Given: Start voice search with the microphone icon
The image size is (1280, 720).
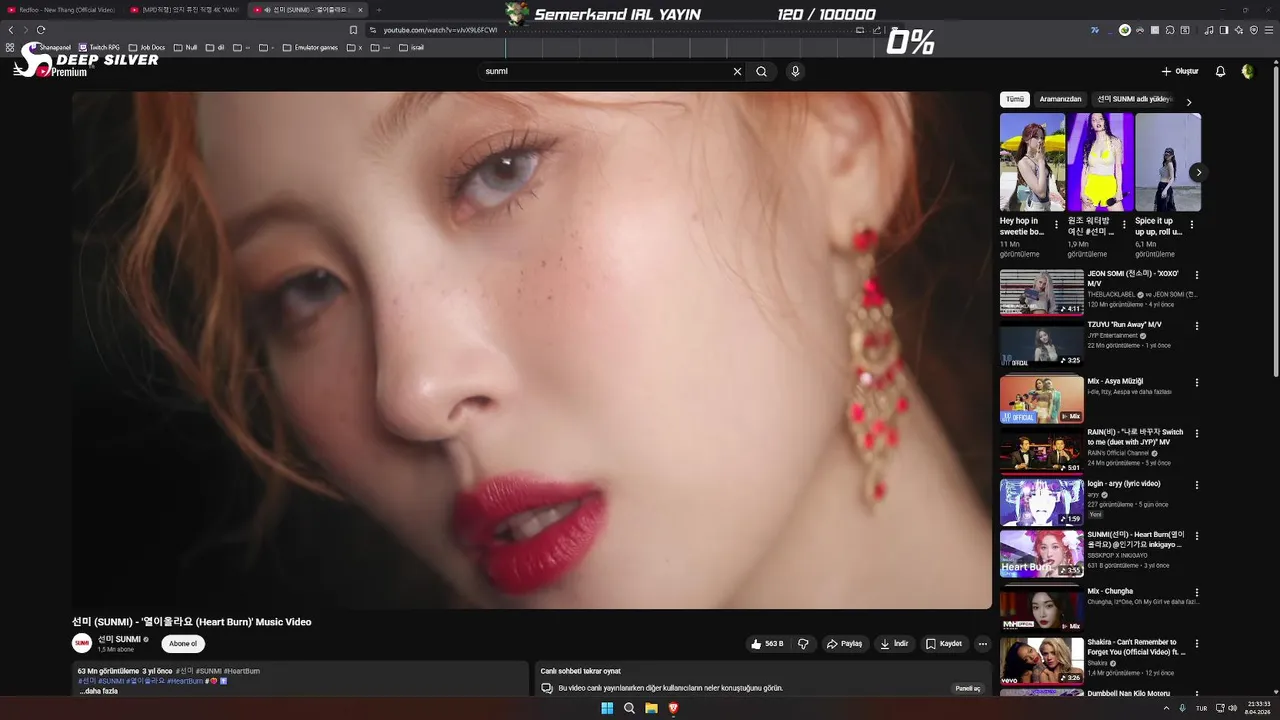Looking at the screenshot, I should [795, 71].
